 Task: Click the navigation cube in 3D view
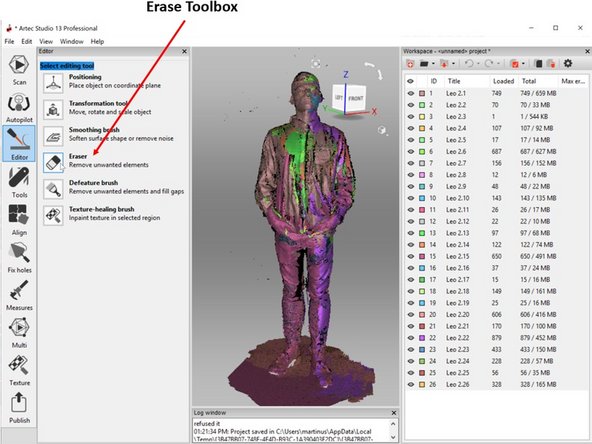[349, 99]
